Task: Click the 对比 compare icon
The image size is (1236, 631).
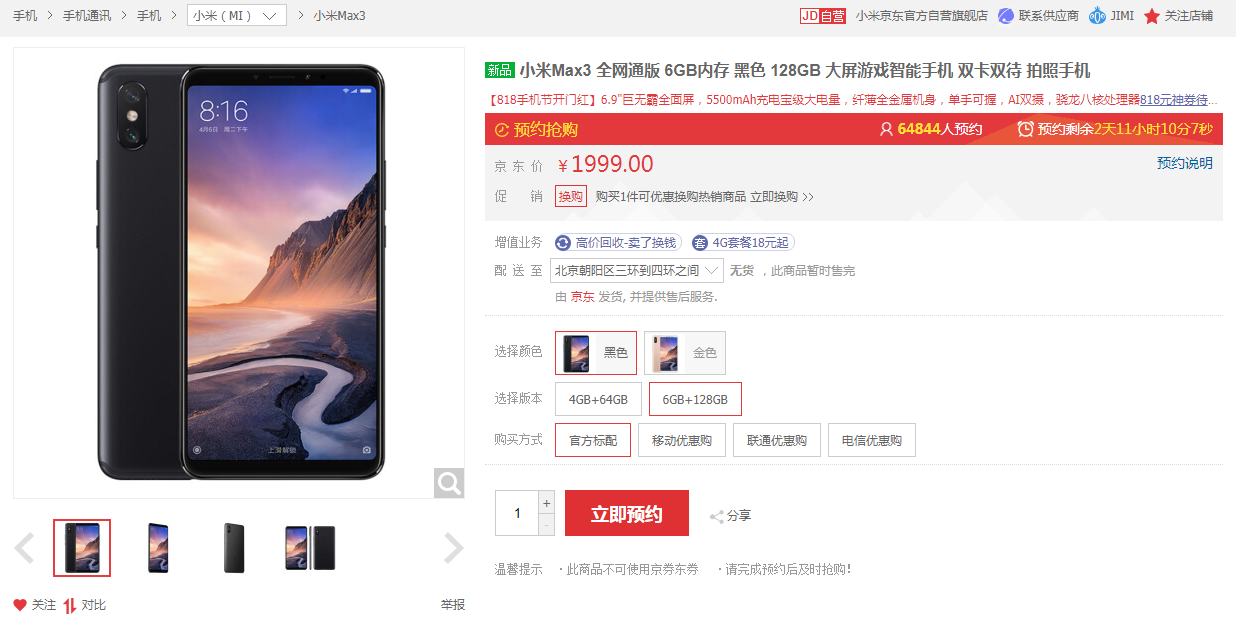Action: pyautogui.click(x=70, y=605)
